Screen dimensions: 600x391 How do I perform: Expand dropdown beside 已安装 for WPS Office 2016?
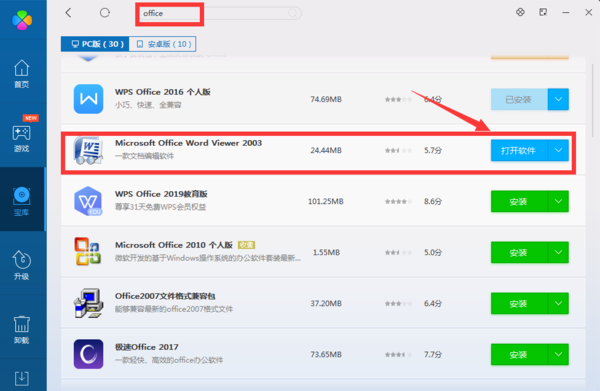click(558, 99)
